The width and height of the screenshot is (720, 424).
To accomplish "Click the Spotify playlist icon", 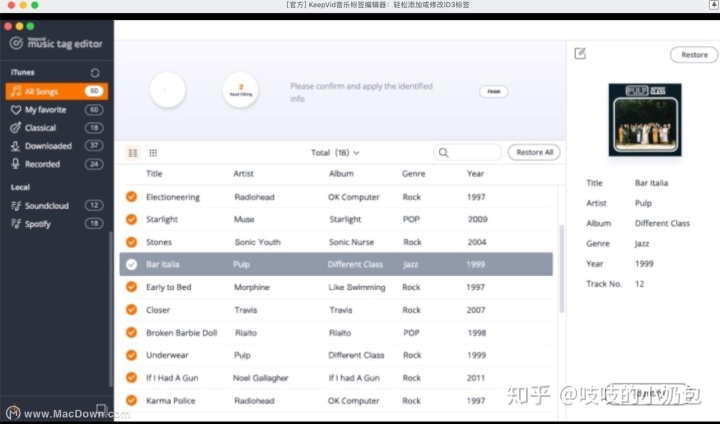I will click(x=16, y=224).
